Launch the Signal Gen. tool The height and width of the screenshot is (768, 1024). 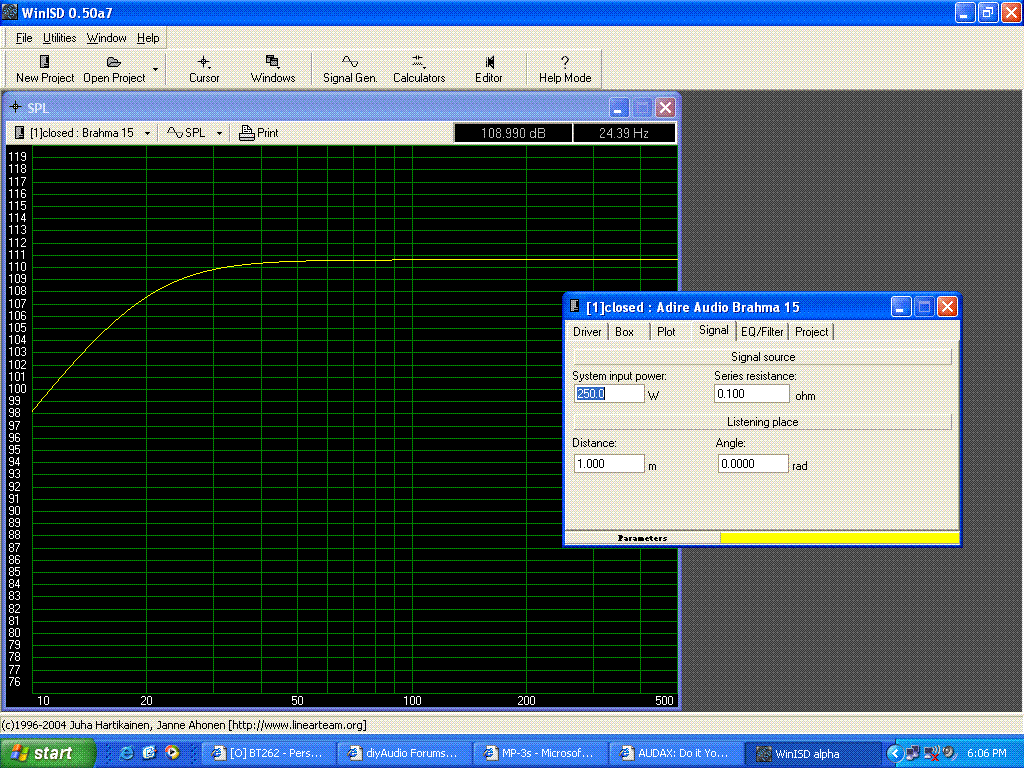(x=350, y=69)
